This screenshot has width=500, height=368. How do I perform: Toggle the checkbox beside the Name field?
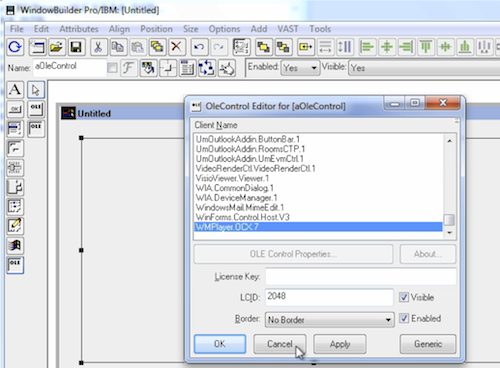coord(112,68)
